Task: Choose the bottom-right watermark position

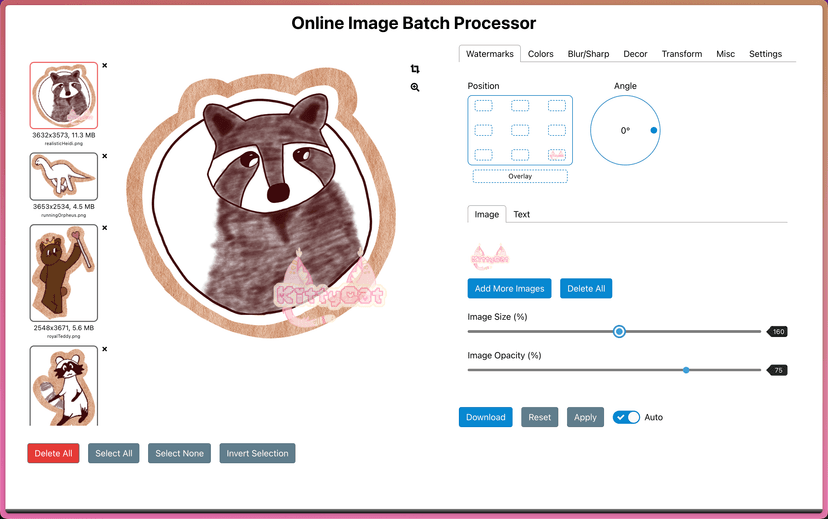Action: coord(557,155)
